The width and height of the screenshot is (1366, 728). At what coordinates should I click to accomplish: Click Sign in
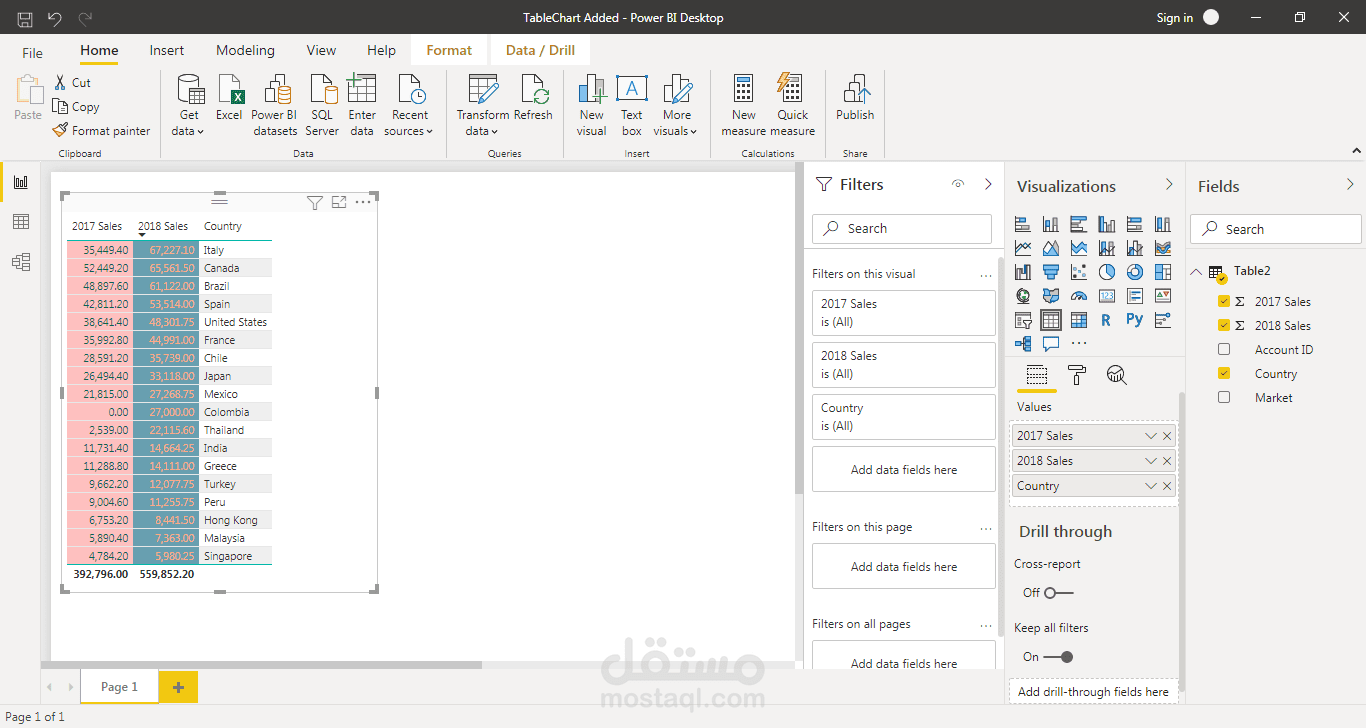click(1174, 18)
